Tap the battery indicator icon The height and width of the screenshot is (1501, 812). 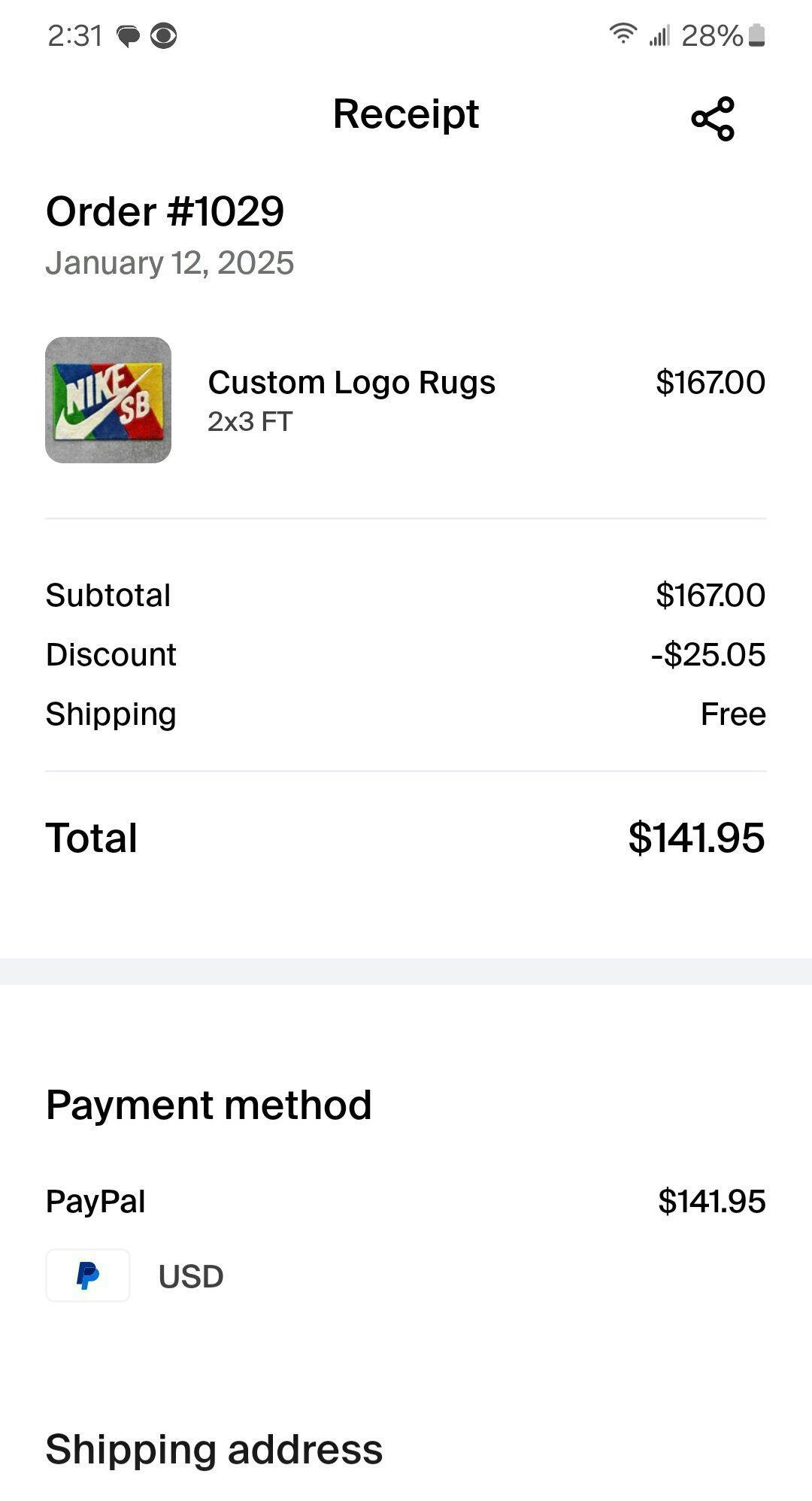[x=757, y=35]
